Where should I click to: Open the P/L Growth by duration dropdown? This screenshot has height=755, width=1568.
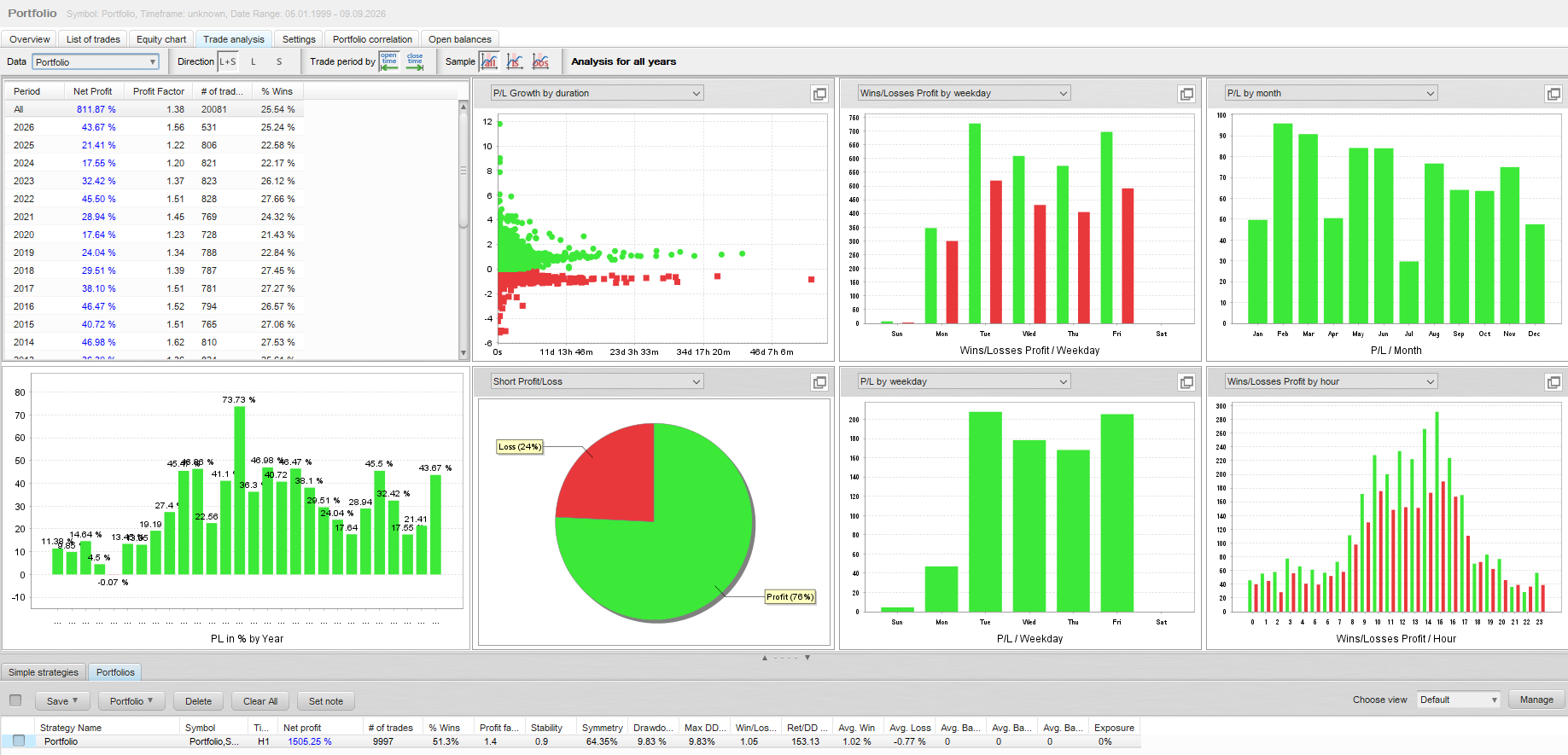(597, 93)
